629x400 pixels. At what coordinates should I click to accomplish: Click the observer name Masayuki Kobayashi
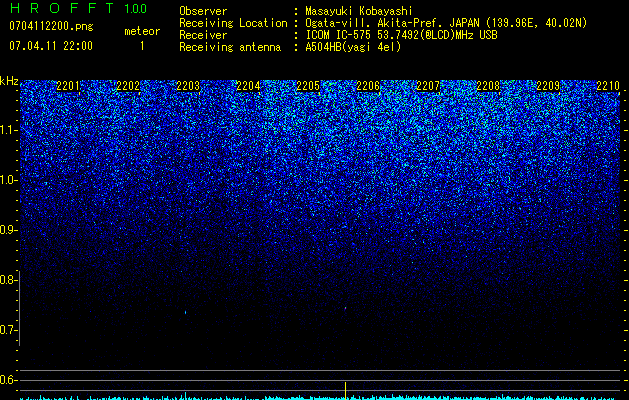(359, 11)
